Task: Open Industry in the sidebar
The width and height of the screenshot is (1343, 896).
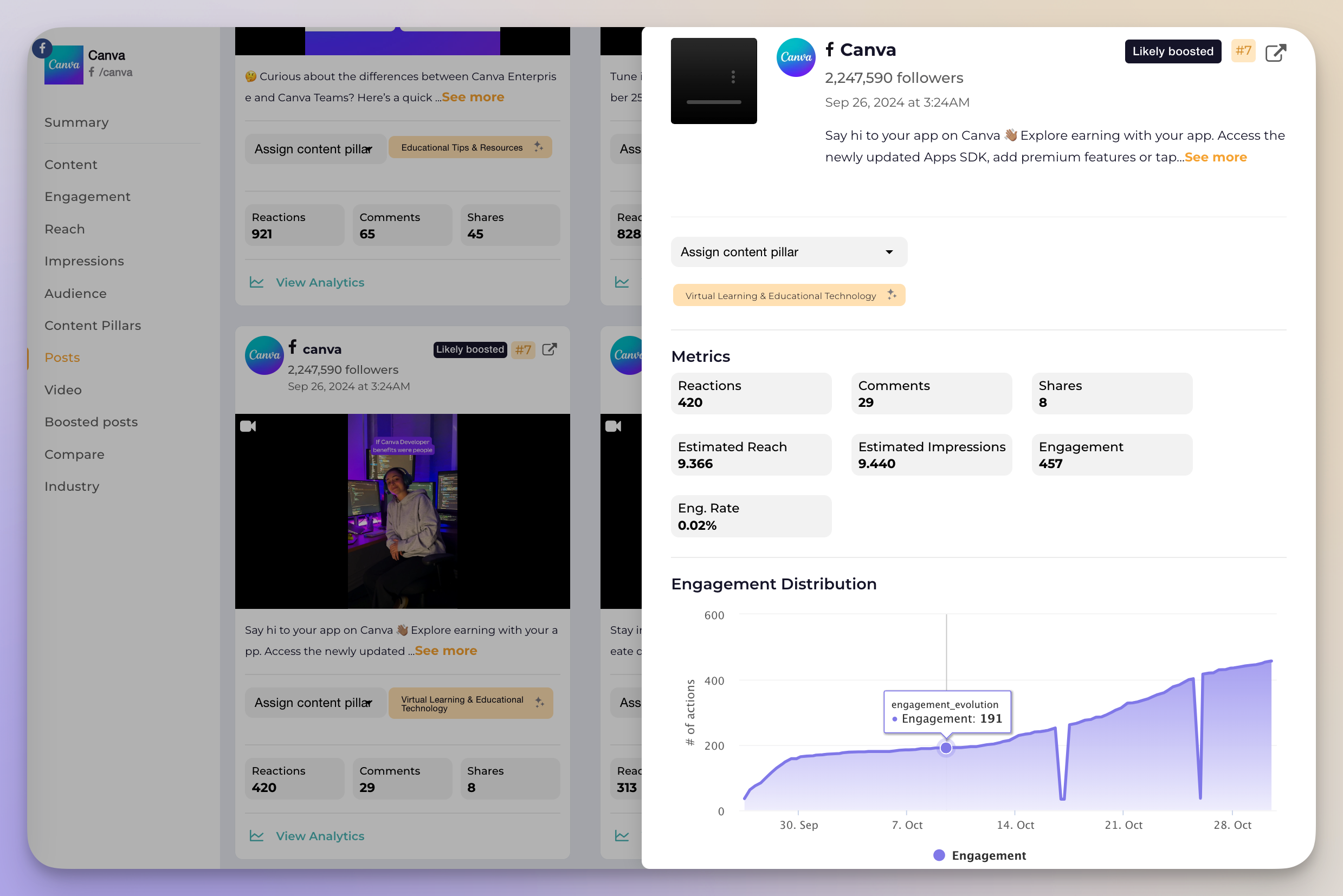Action: tap(72, 487)
